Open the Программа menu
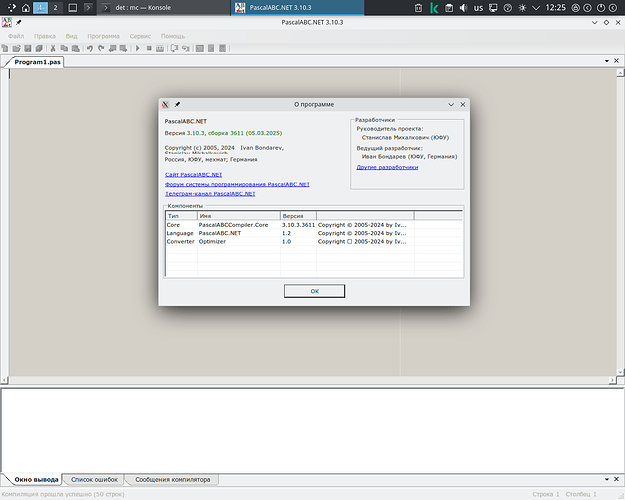The height and width of the screenshot is (500, 625). 104,36
